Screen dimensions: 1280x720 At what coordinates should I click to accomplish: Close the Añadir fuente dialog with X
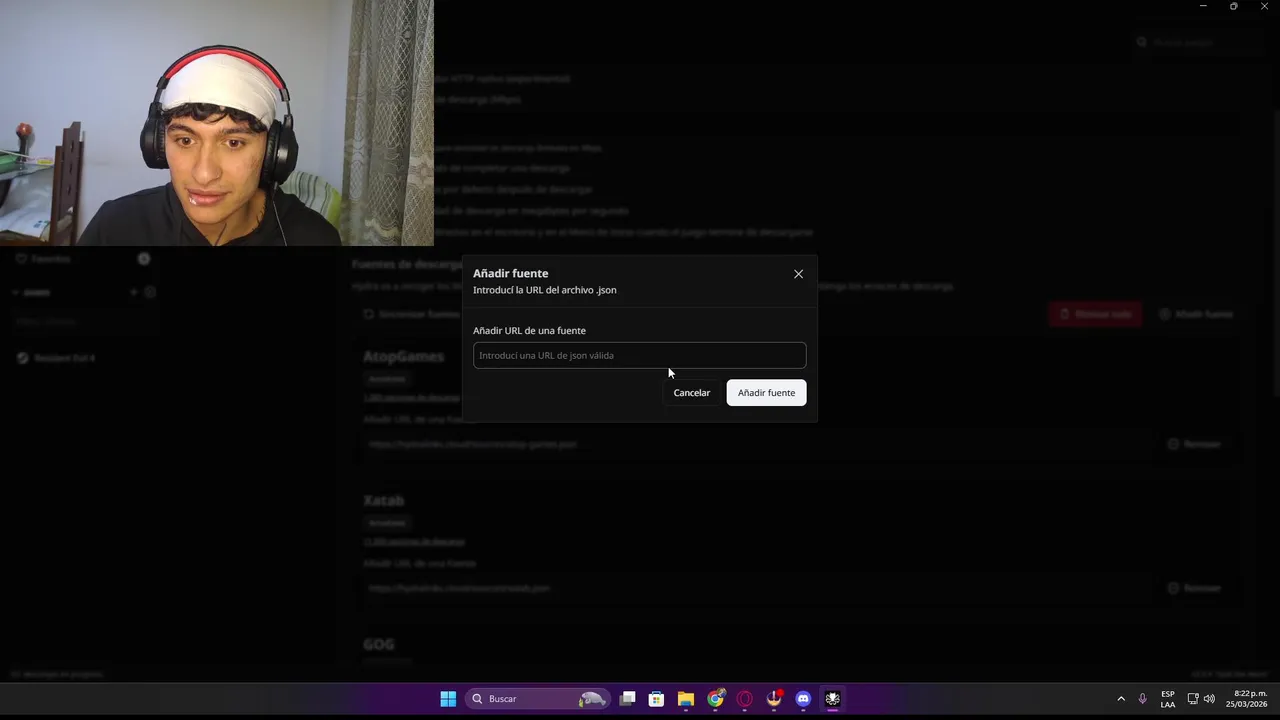click(x=798, y=274)
